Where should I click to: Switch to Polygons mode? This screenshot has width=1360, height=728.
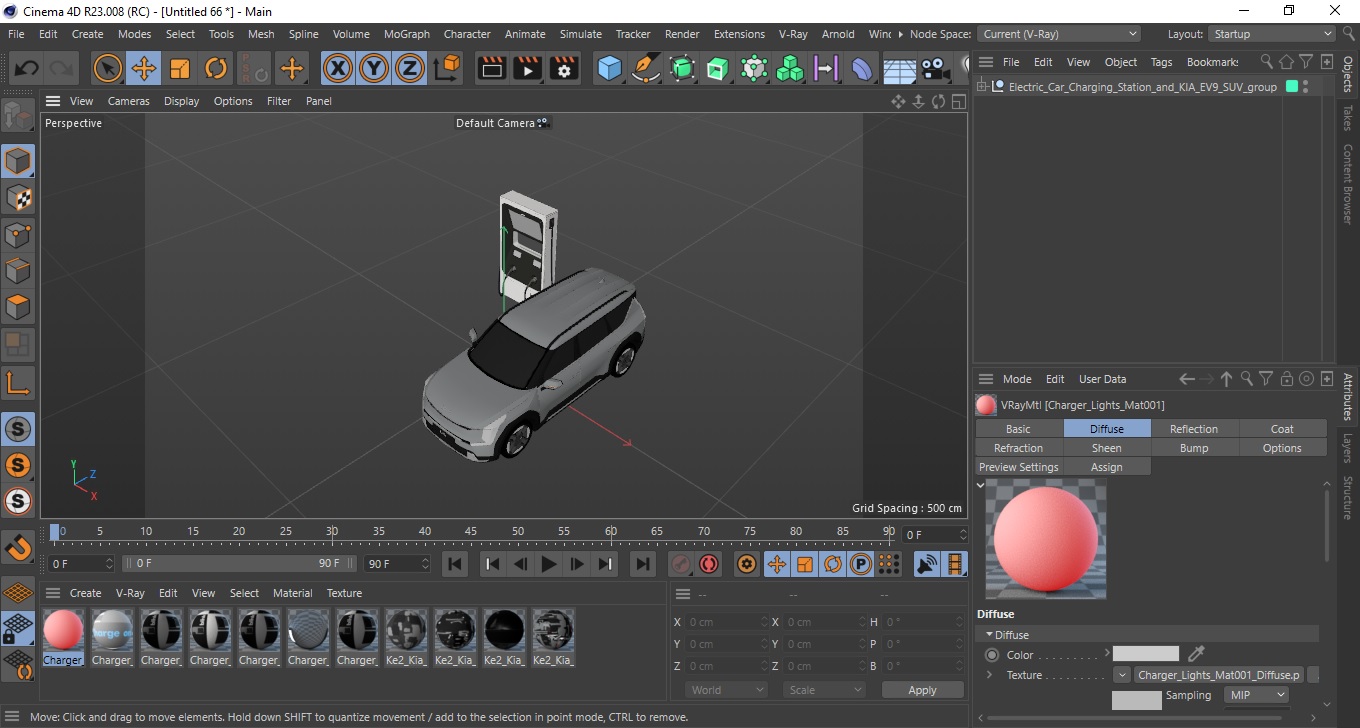tap(18, 306)
